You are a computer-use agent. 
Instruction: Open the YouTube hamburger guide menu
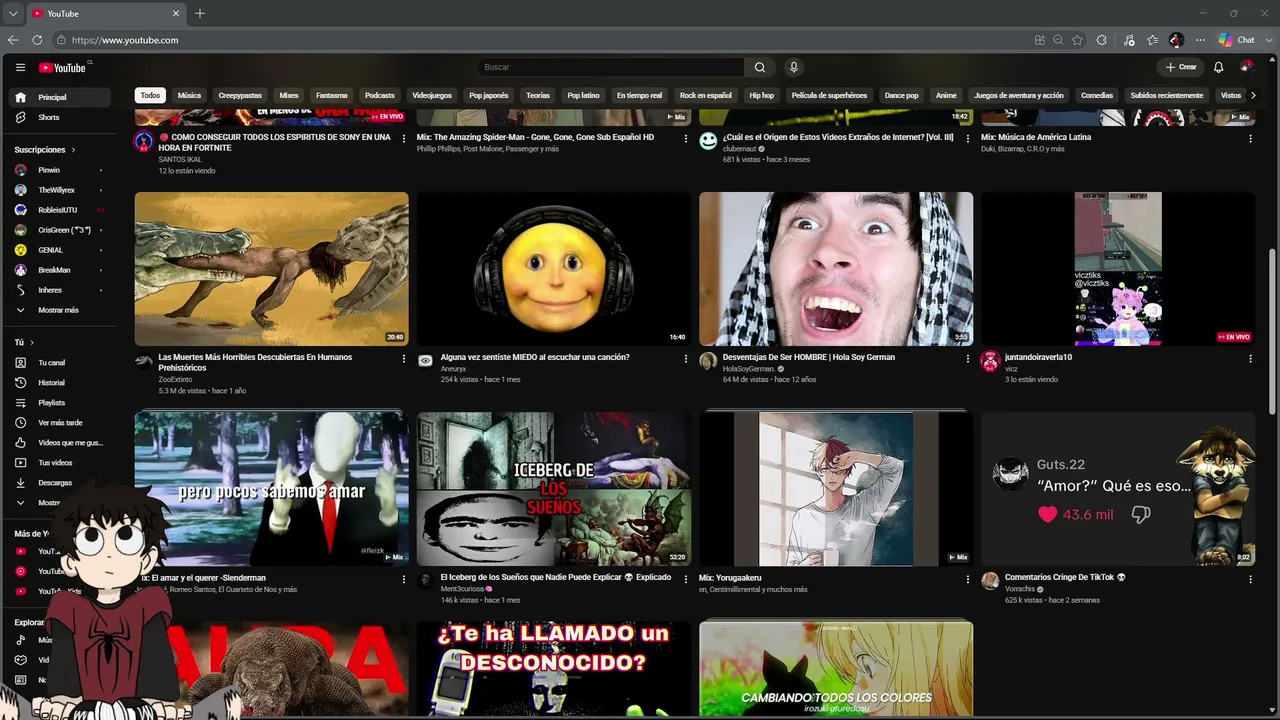click(x=20, y=67)
